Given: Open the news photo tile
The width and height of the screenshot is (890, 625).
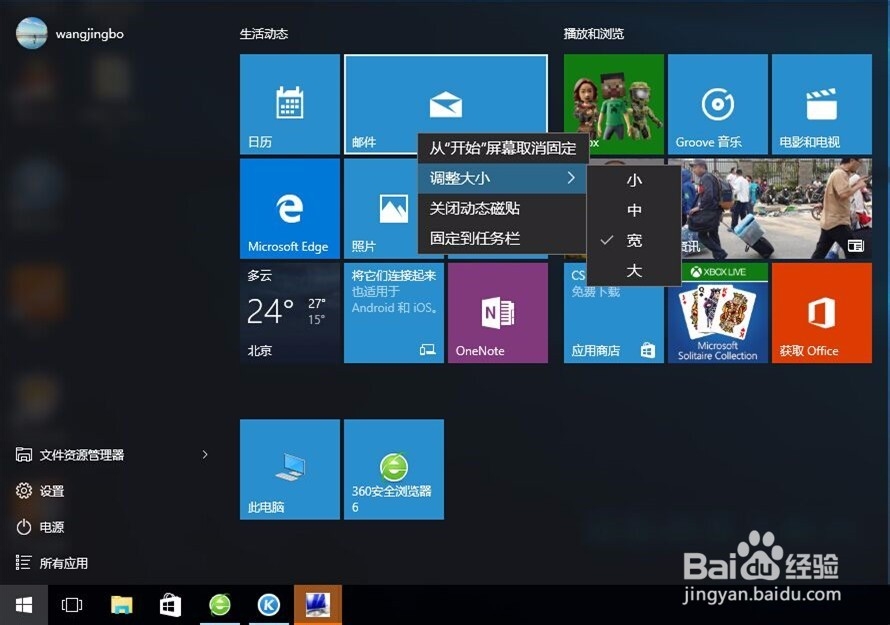Looking at the screenshot, I should tap(776, 208).
